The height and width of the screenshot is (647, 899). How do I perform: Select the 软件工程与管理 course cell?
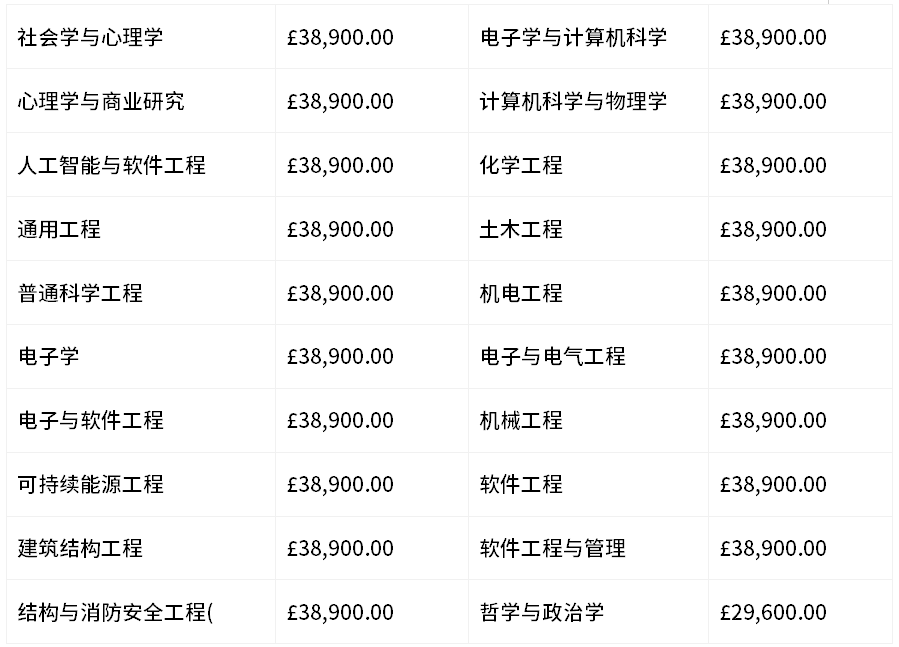pyautogui.click(x=552, y=549)
